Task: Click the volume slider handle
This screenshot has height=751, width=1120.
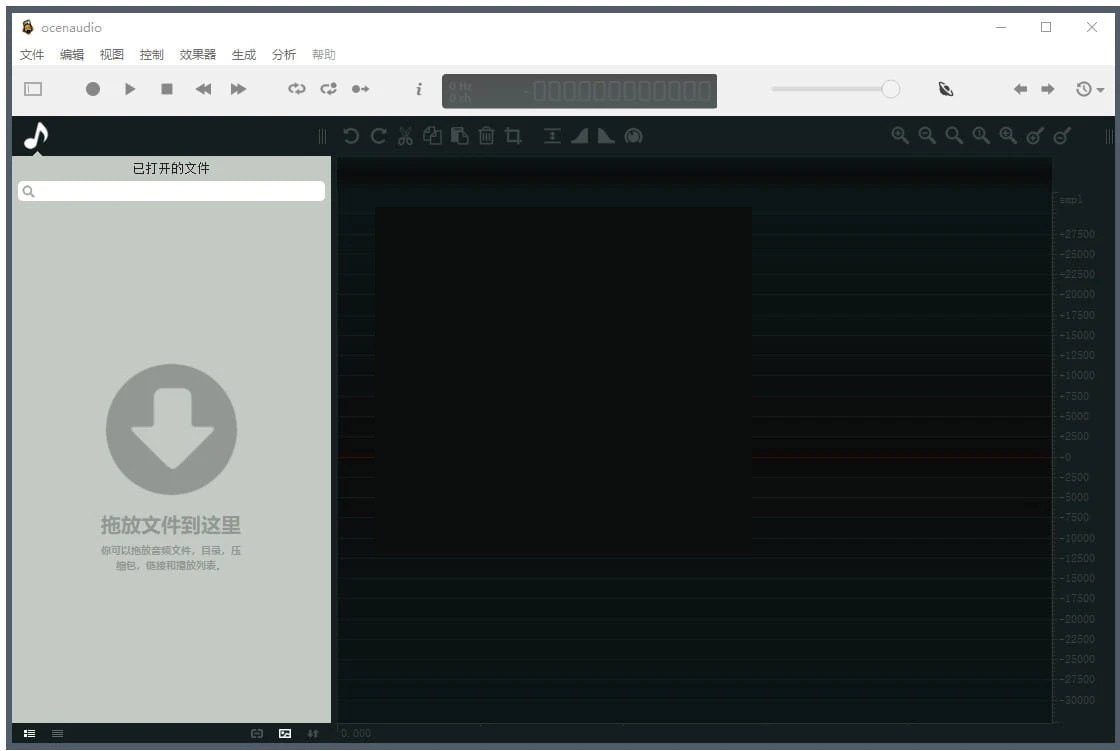Action: point(890,89)
